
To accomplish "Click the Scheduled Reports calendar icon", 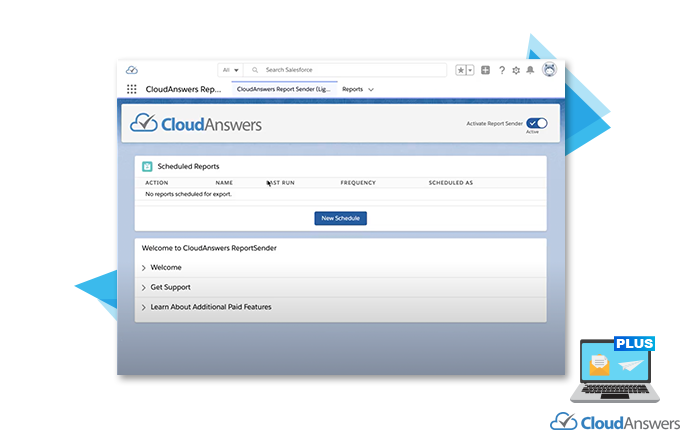I will (x=147, y=166).
